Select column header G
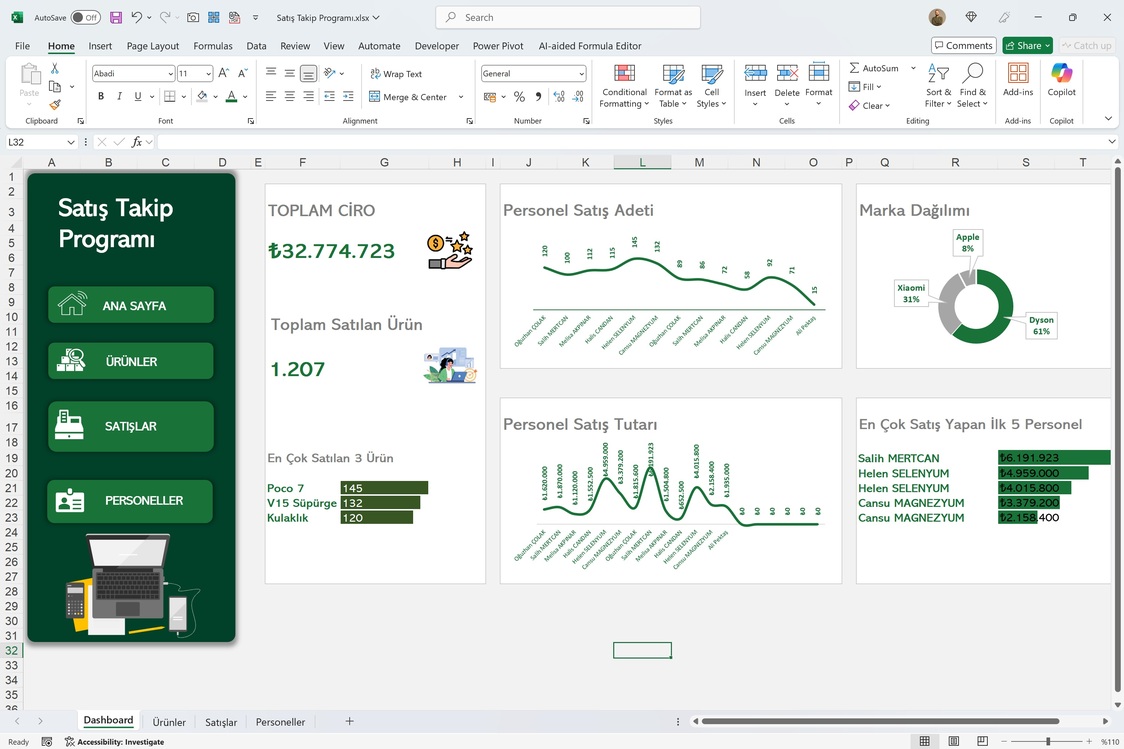Viewport: 1124px width, 749px height. 384,162
